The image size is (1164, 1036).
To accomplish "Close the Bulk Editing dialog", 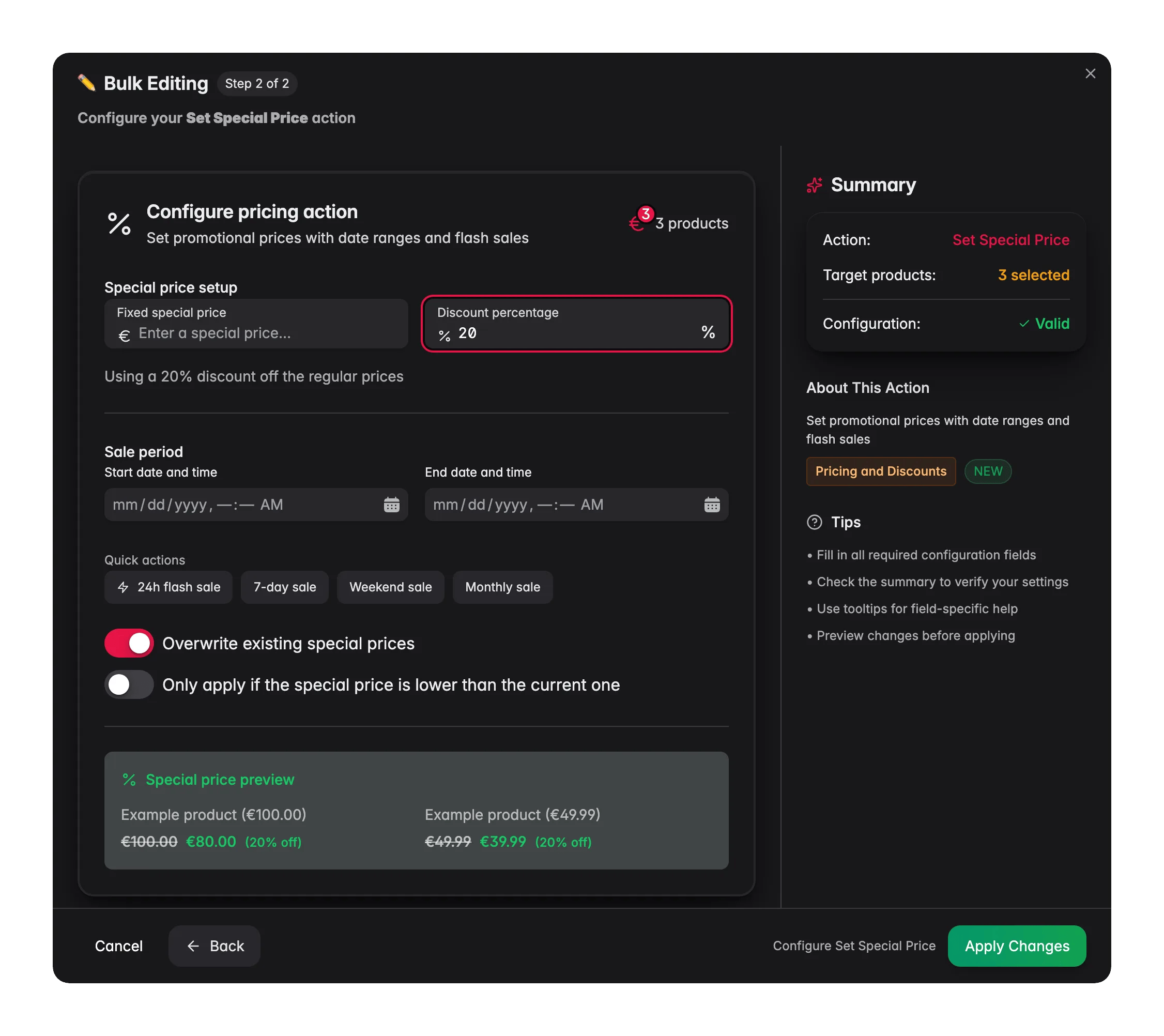I will coord(1090,73).
